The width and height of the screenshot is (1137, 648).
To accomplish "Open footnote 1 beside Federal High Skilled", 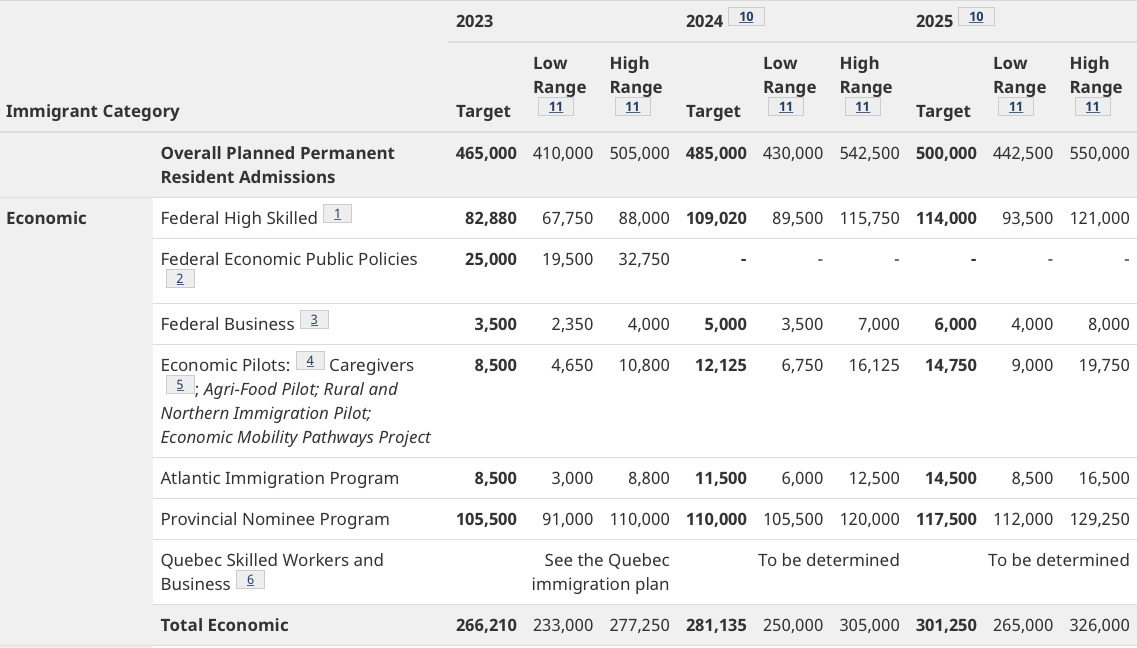I will tap(337, 214).
